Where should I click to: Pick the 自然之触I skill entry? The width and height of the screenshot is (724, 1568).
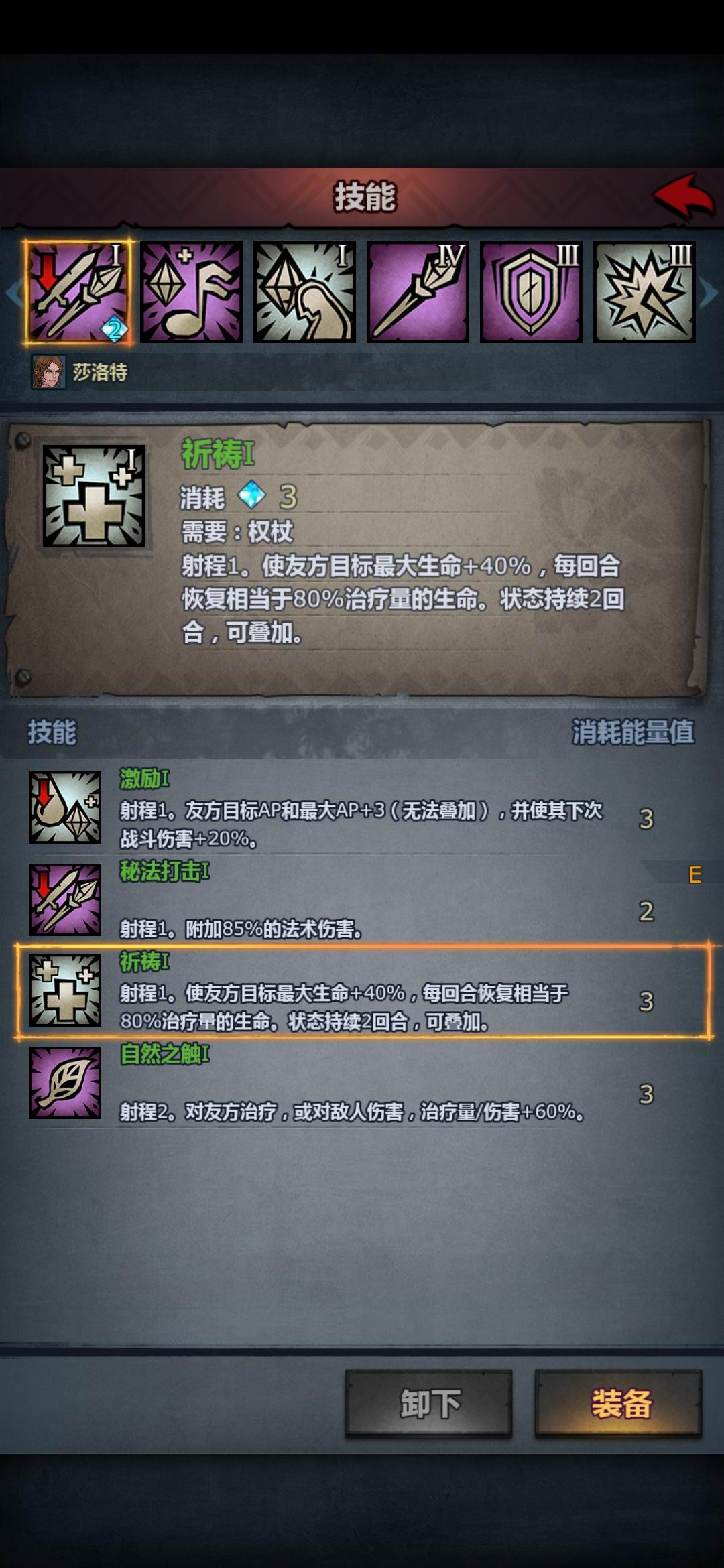362,1083
